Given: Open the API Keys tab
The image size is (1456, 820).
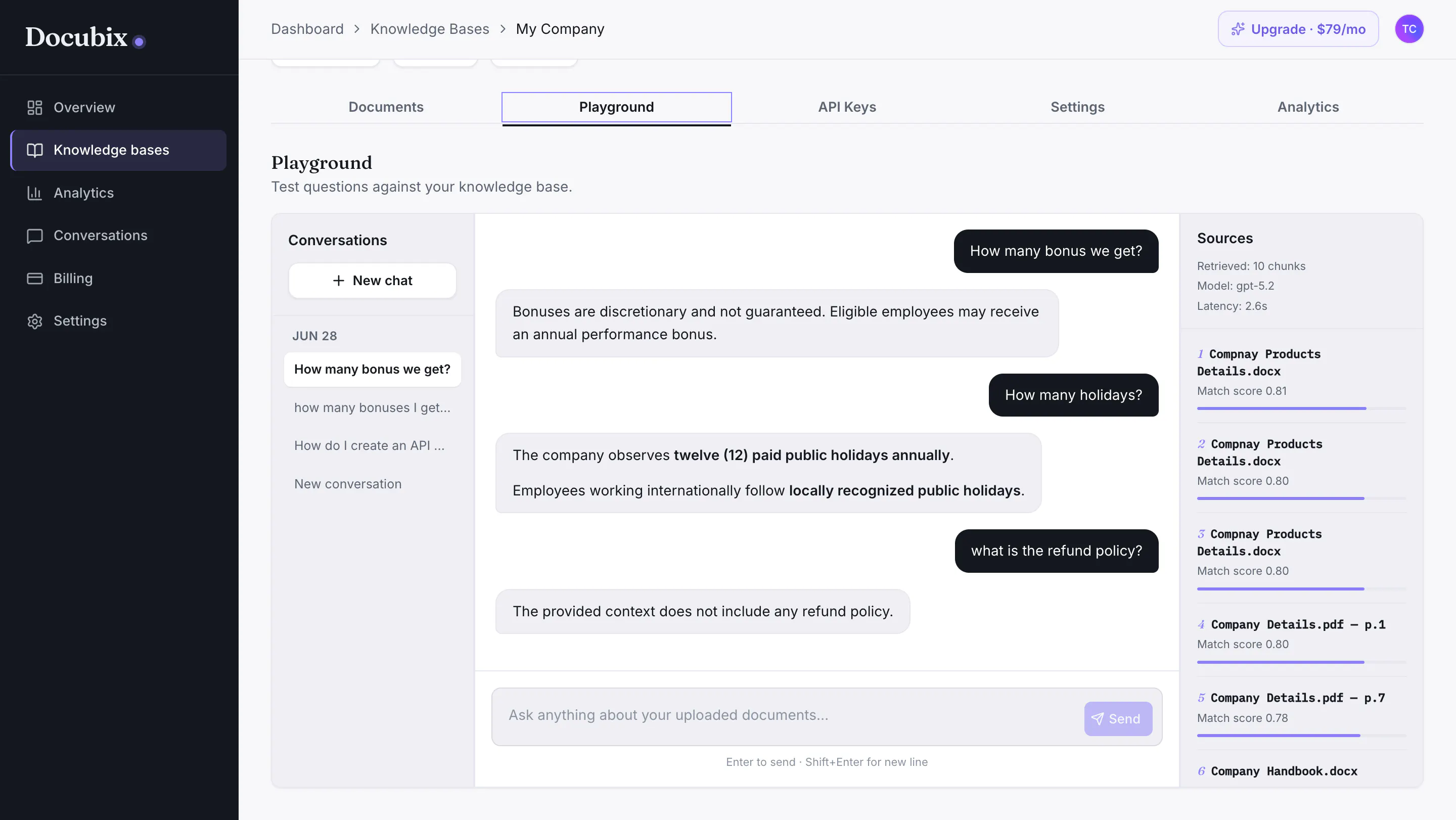Looking at the screenshot, I should click(847, 107).
